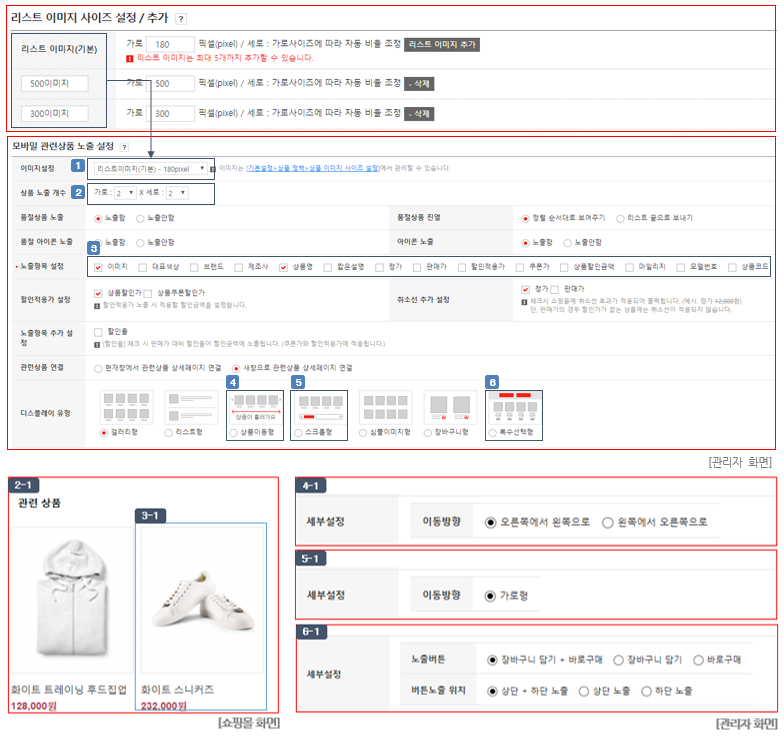Click the list type display layout icon
This screenshot has height=741, width=784.
(190, 406)
